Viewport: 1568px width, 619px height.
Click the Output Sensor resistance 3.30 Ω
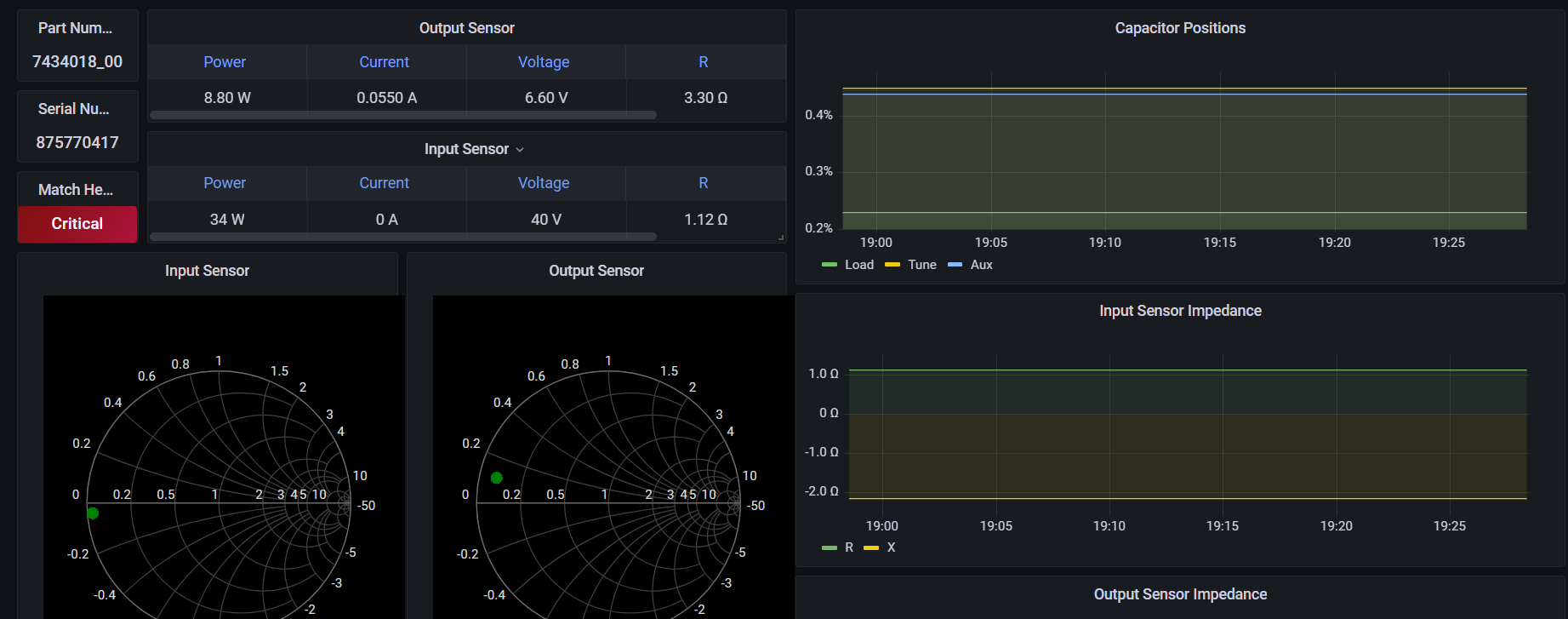pyautogui.click(x=705, y=98)
